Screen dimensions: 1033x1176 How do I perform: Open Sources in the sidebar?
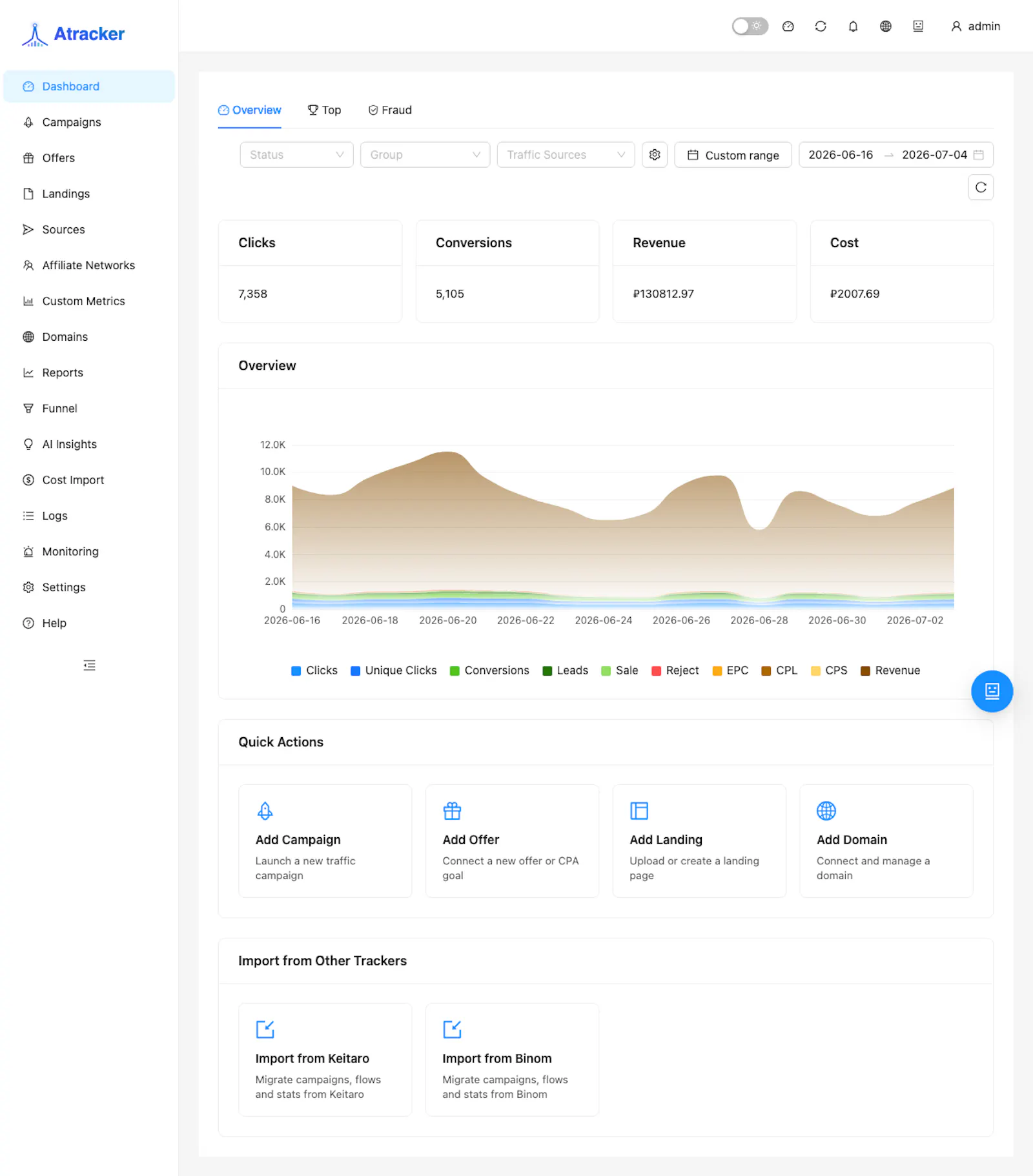(x=89, y=230)
